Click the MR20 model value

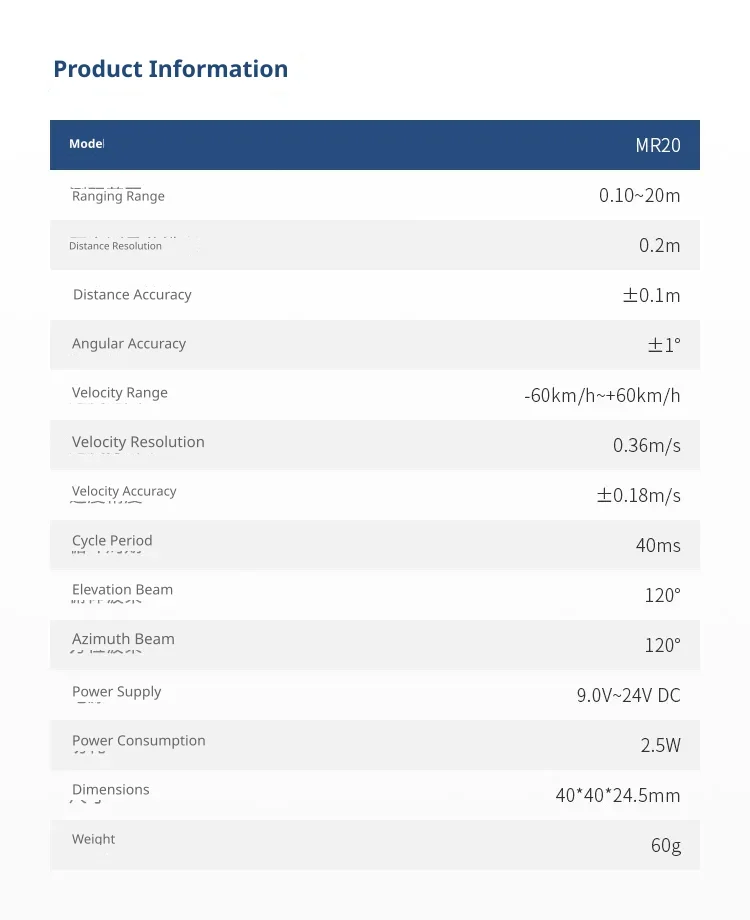point(658,145)
